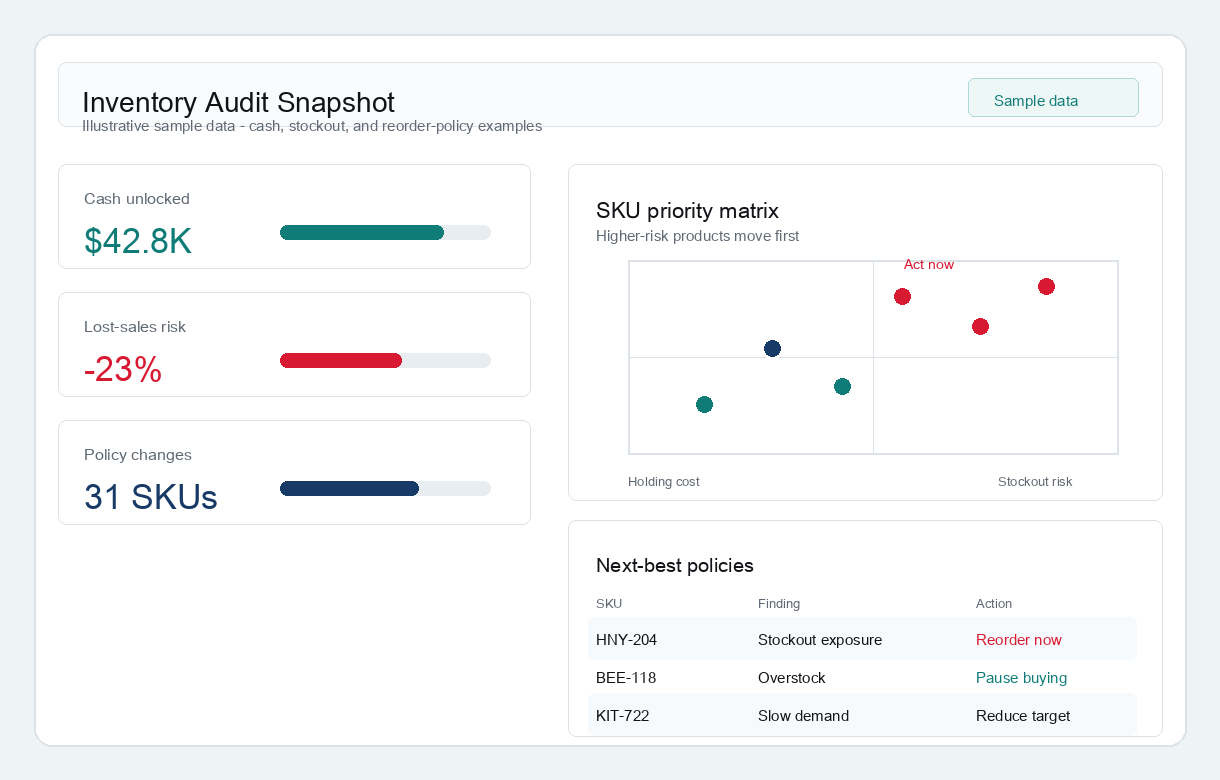Click the Overstock finding
Viewport: 1220px width, 780px height.
pos(792,678)
